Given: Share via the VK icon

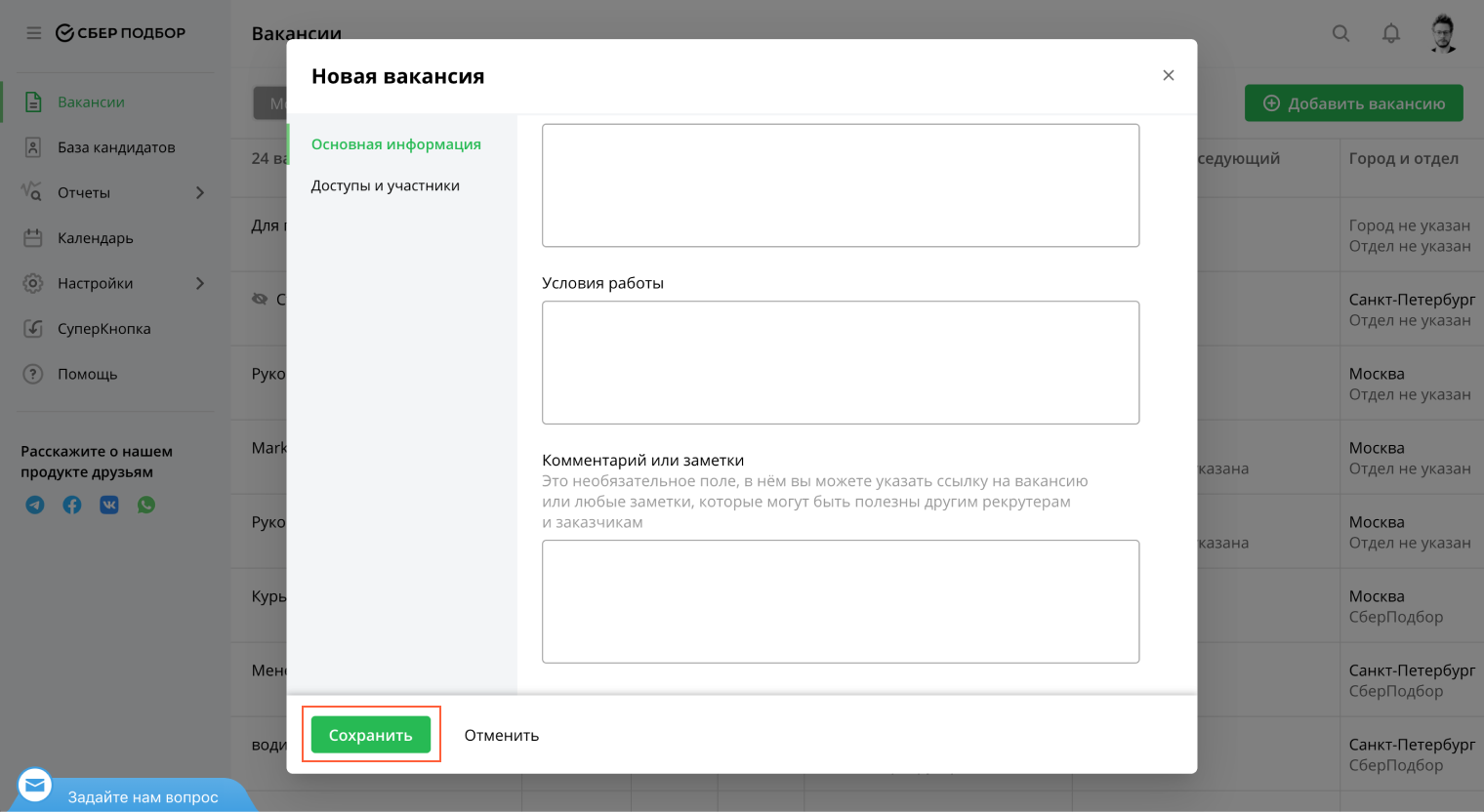Looking at the screenshot, I should (x=109, y=505).
